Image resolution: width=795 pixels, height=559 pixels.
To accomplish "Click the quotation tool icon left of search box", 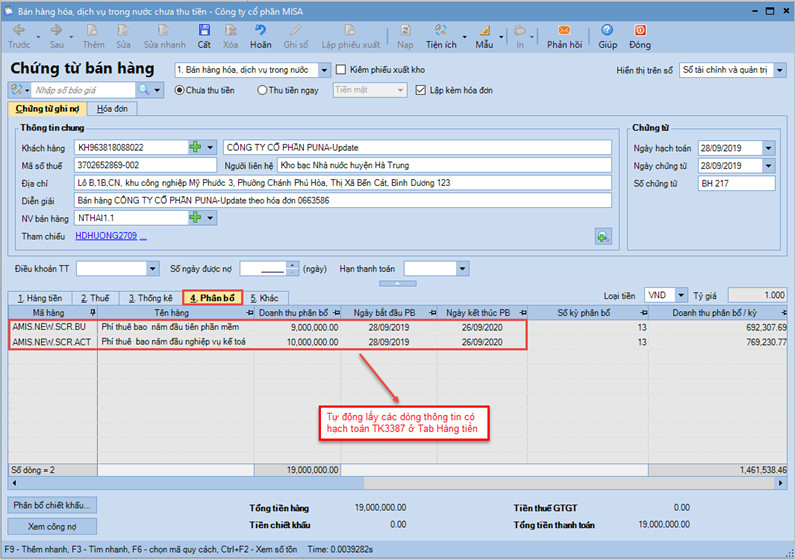I will (x=17, y=90).
